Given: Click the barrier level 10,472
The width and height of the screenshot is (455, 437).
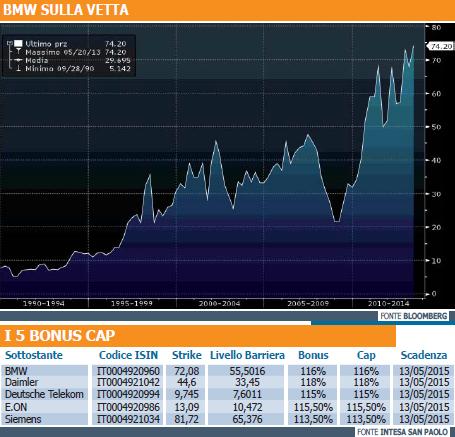Looking at the screenshot, I should pyautogui.click(x=247, y=407).
